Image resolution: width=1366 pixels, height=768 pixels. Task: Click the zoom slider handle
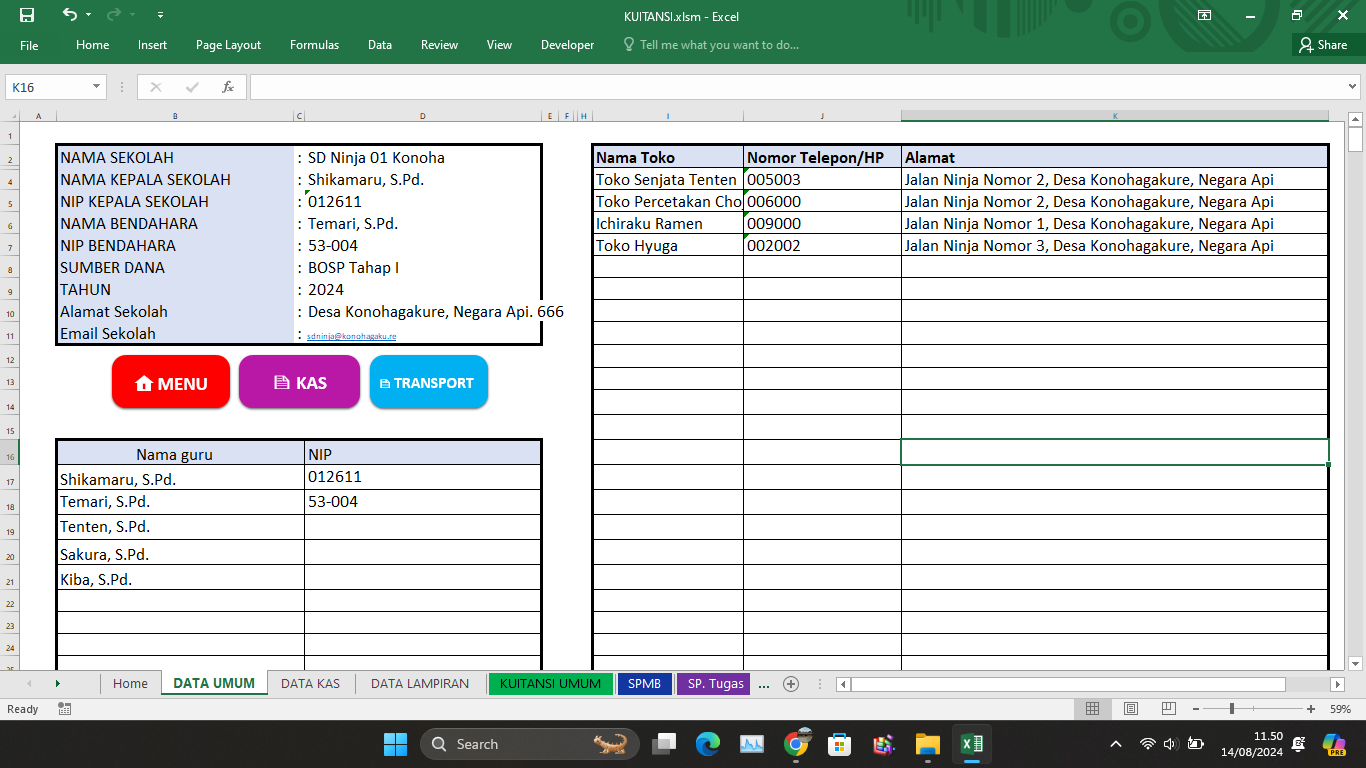1232,709
